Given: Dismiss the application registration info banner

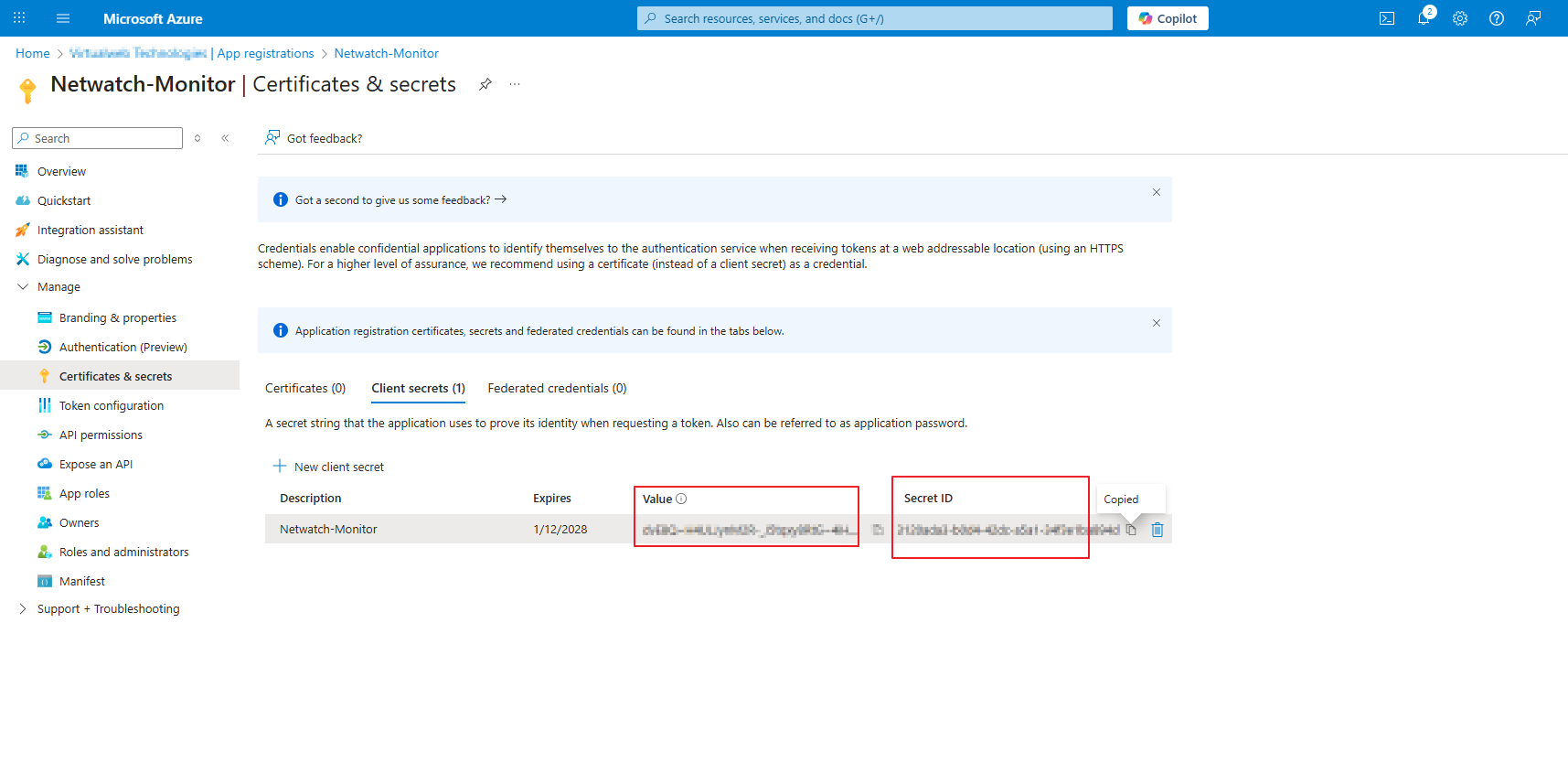Looking at the screenshot, I should pyautogui.click(x=1157, y=323).
